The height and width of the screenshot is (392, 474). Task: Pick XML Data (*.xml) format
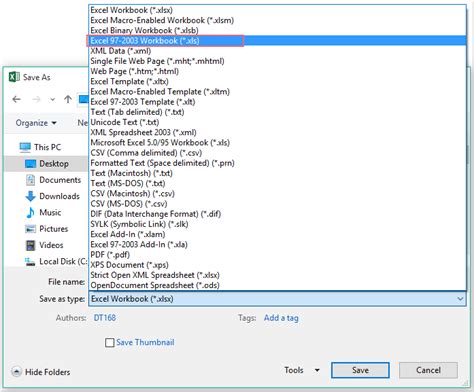277,51
